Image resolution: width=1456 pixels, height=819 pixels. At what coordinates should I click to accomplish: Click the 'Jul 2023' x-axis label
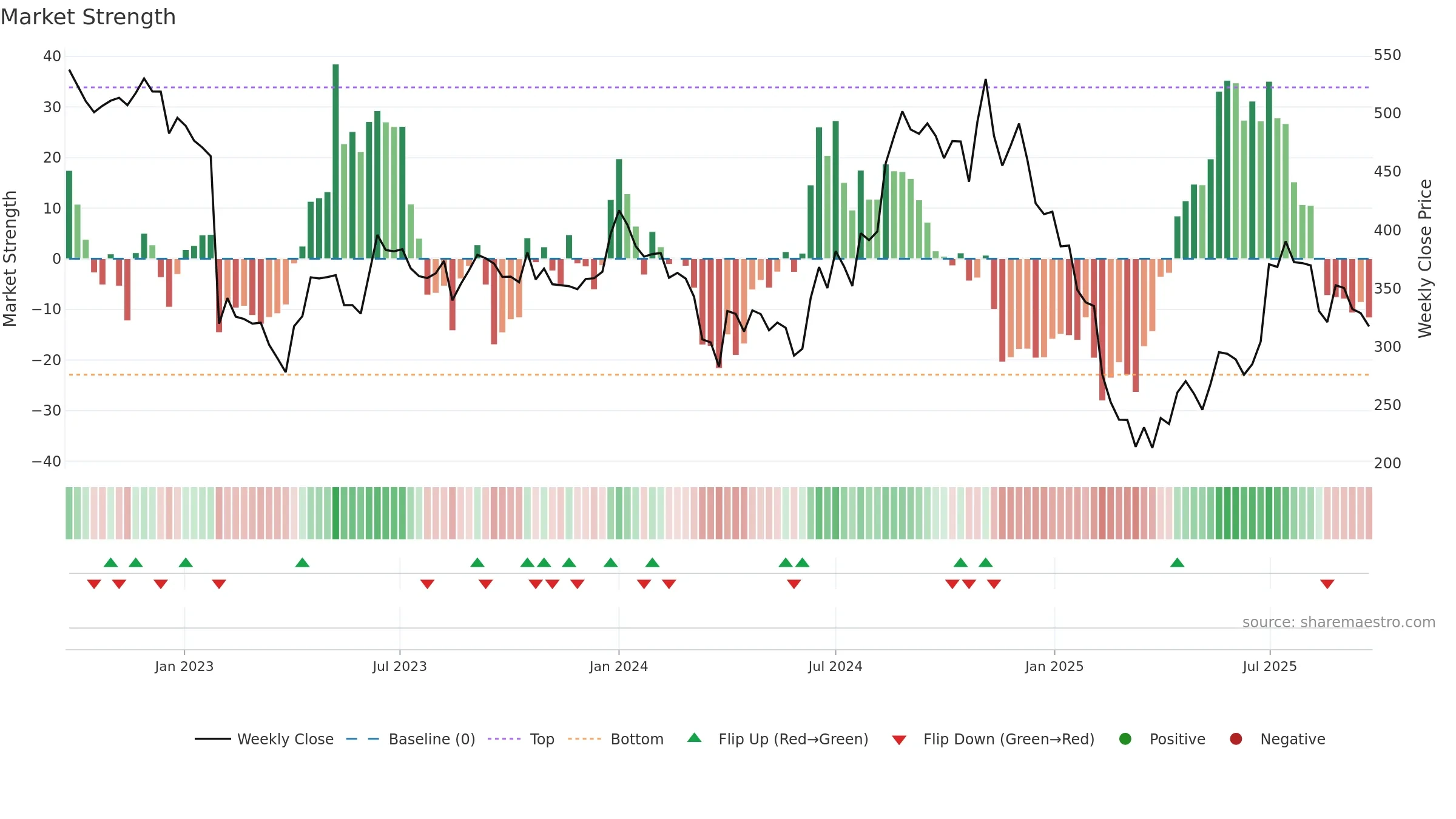(x=400, y=667)
